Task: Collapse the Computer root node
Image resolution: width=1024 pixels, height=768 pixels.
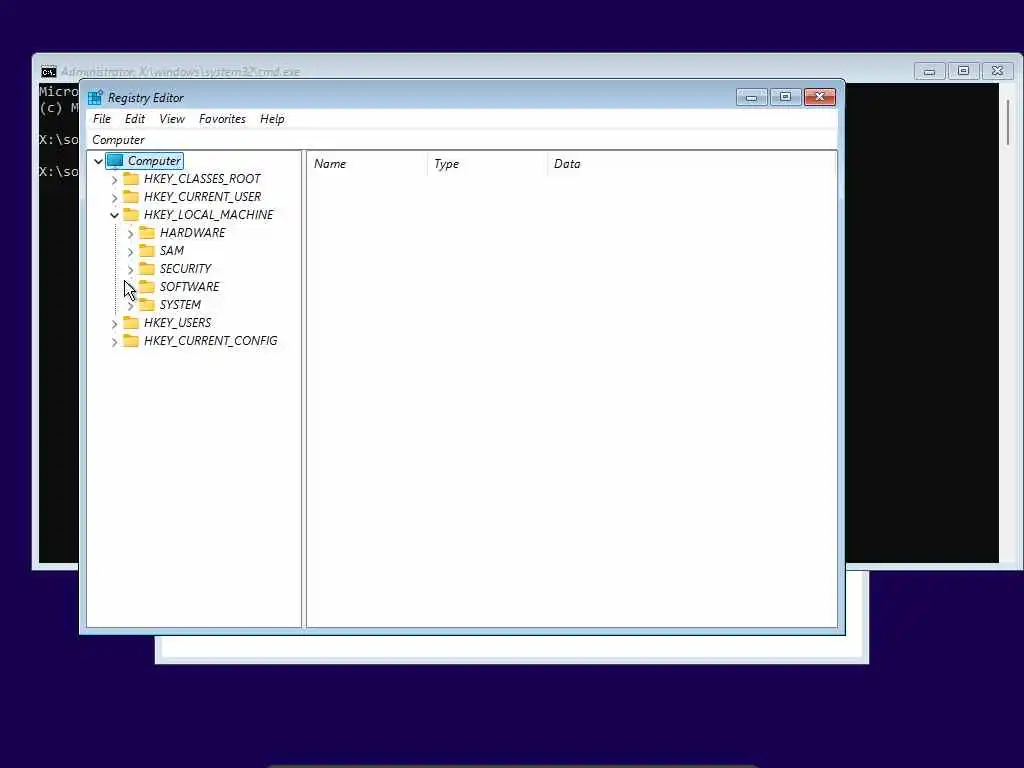Action: point(98,161)
